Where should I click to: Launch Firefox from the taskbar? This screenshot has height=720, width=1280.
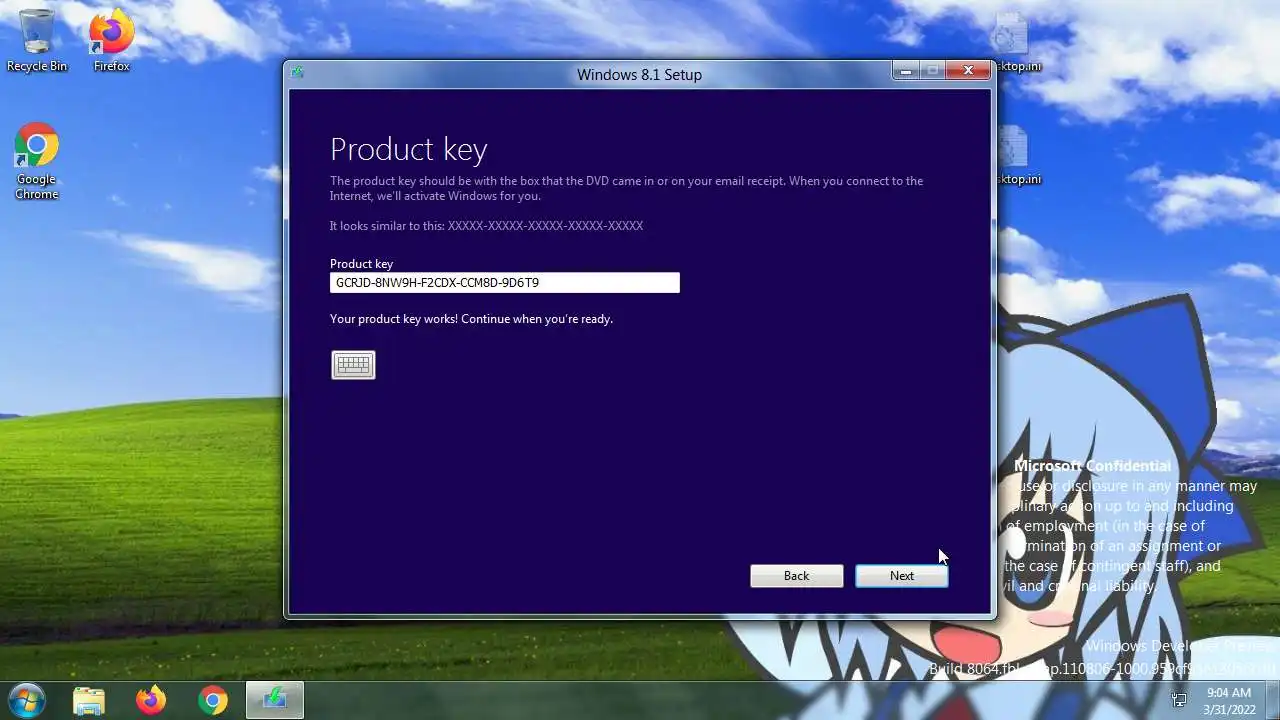[151, 700]
